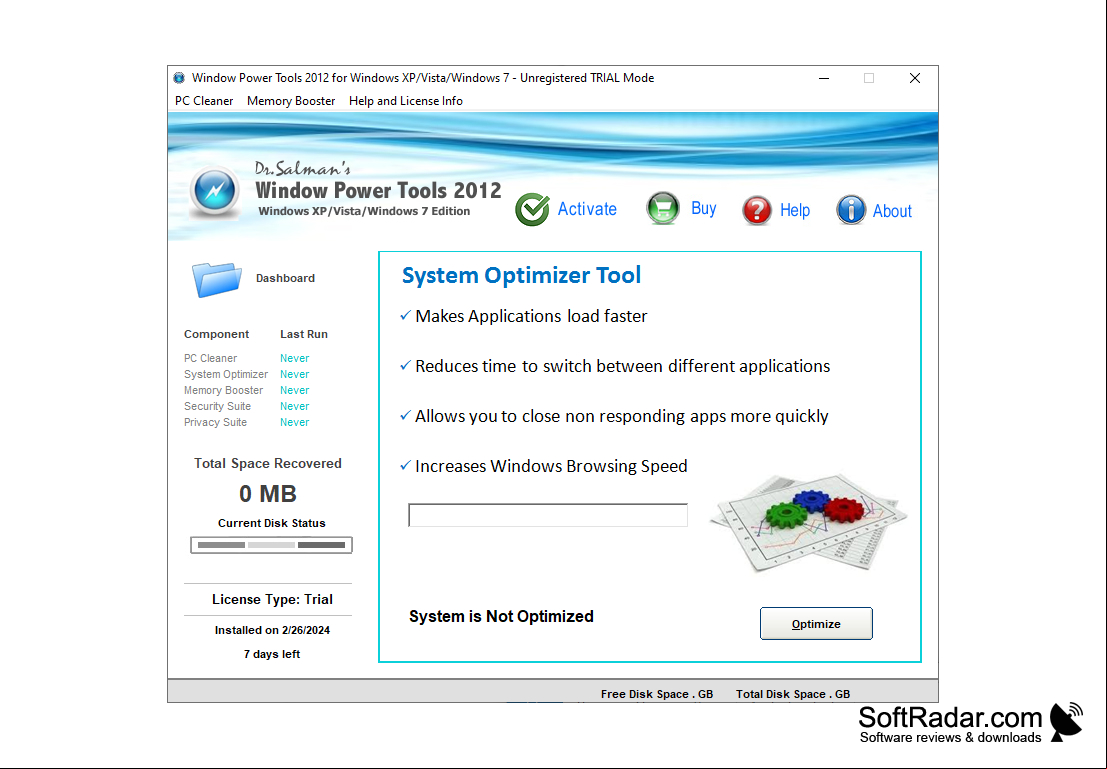Click the Total Disk Space status entry
Viewport: 1107px width, 769px height.
[793, 694]
